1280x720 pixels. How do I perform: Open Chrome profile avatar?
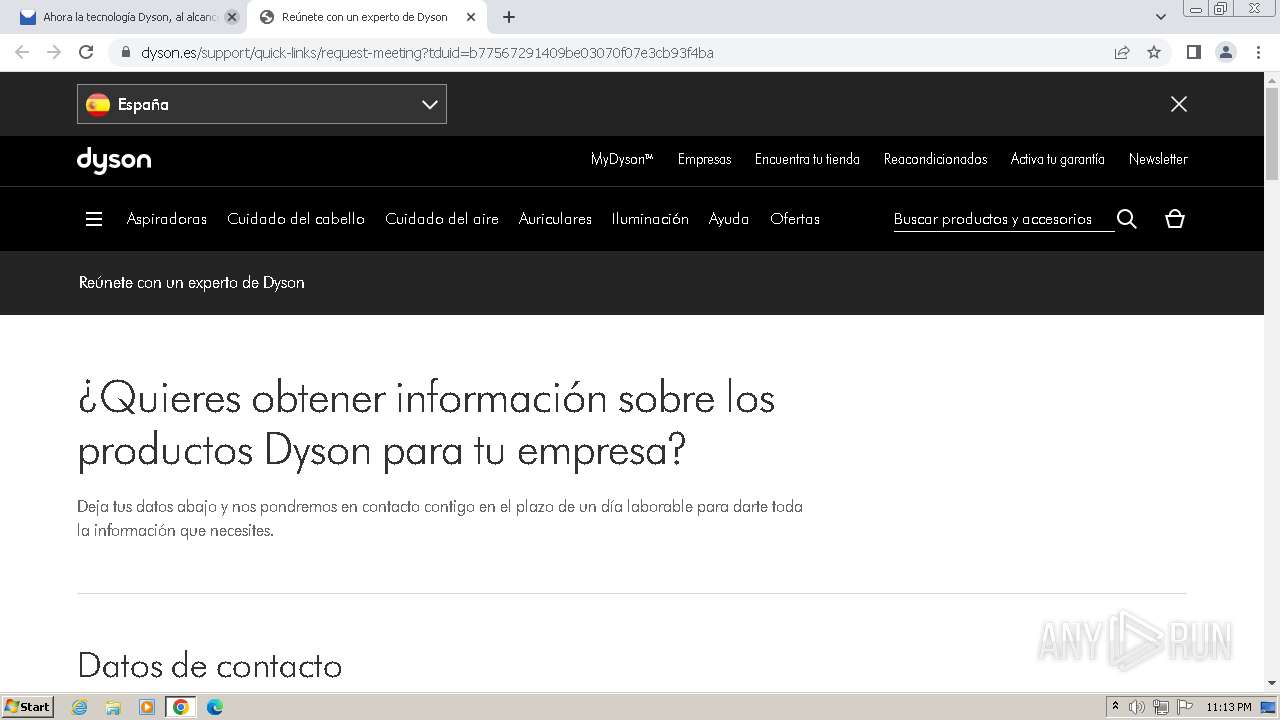pyautogui.click(x=1226, y=52)
